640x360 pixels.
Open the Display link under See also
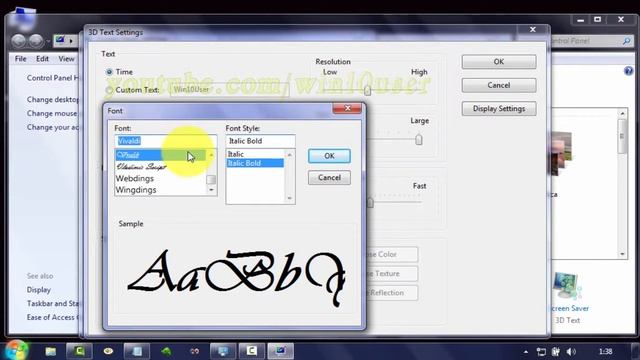pyautogui.click(x=39, y=290)
